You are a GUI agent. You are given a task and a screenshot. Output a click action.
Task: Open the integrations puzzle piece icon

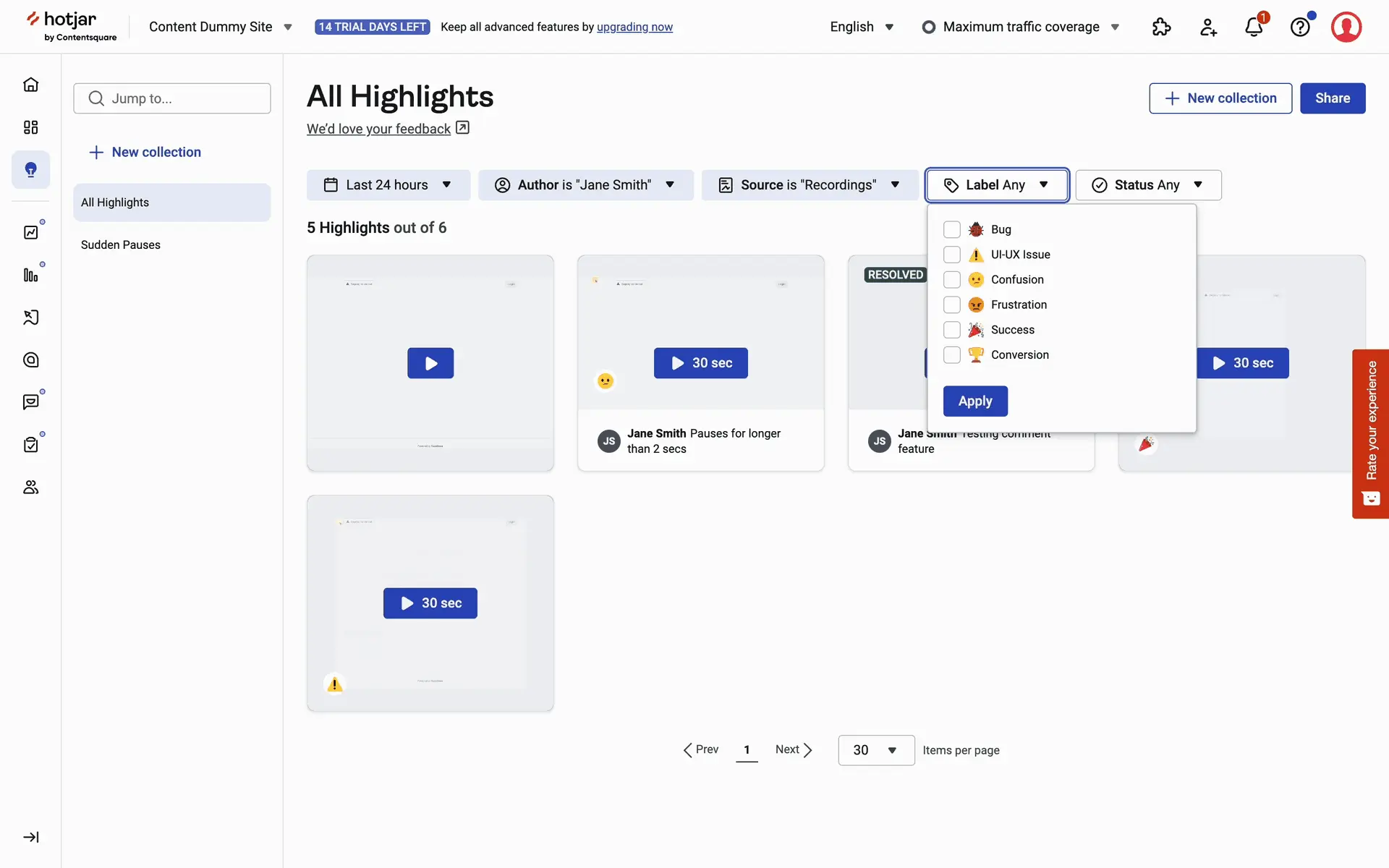1161,27
